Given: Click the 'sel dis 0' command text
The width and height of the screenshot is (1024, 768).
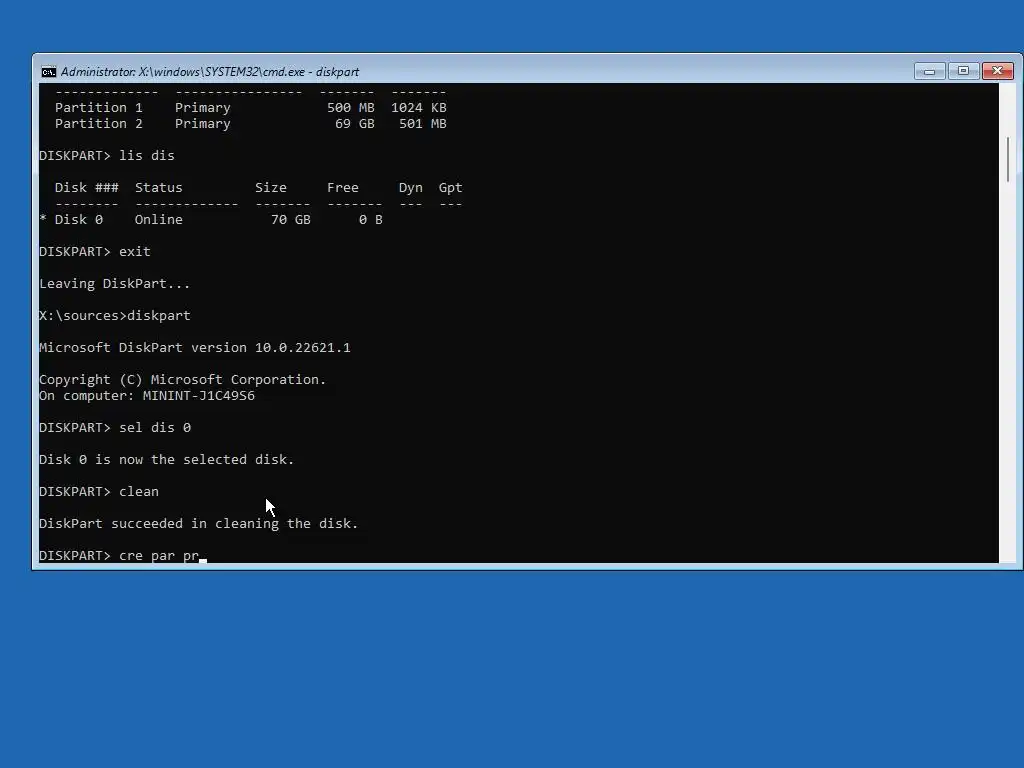Looking at the screenshot, I should click(x=155, y=428).
